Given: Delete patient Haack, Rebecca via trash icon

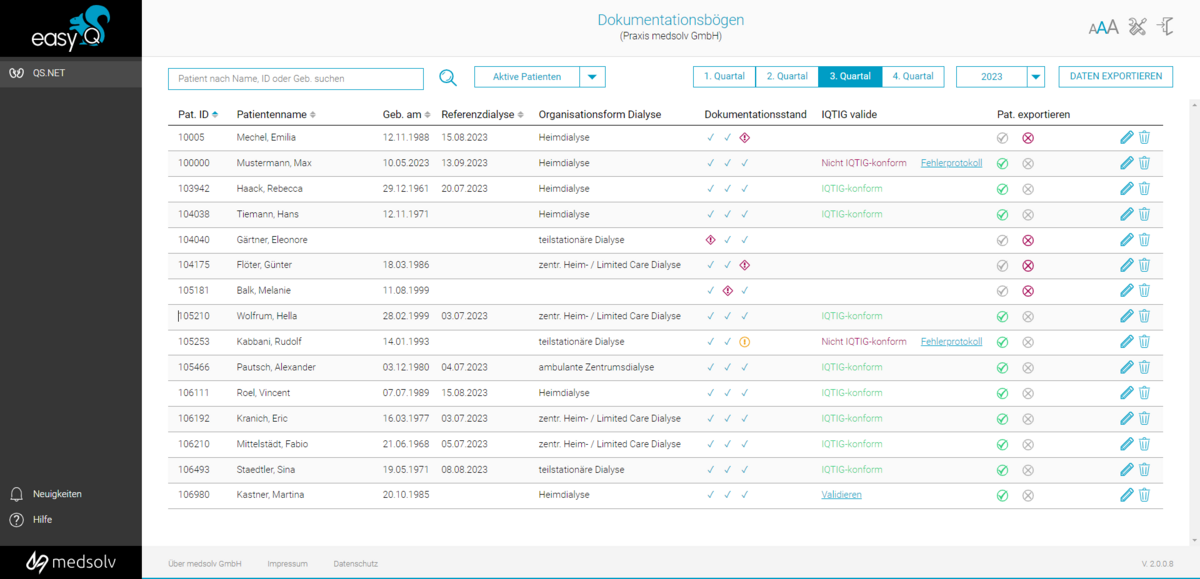Looking at the screenshot, I should [1145, 189].
